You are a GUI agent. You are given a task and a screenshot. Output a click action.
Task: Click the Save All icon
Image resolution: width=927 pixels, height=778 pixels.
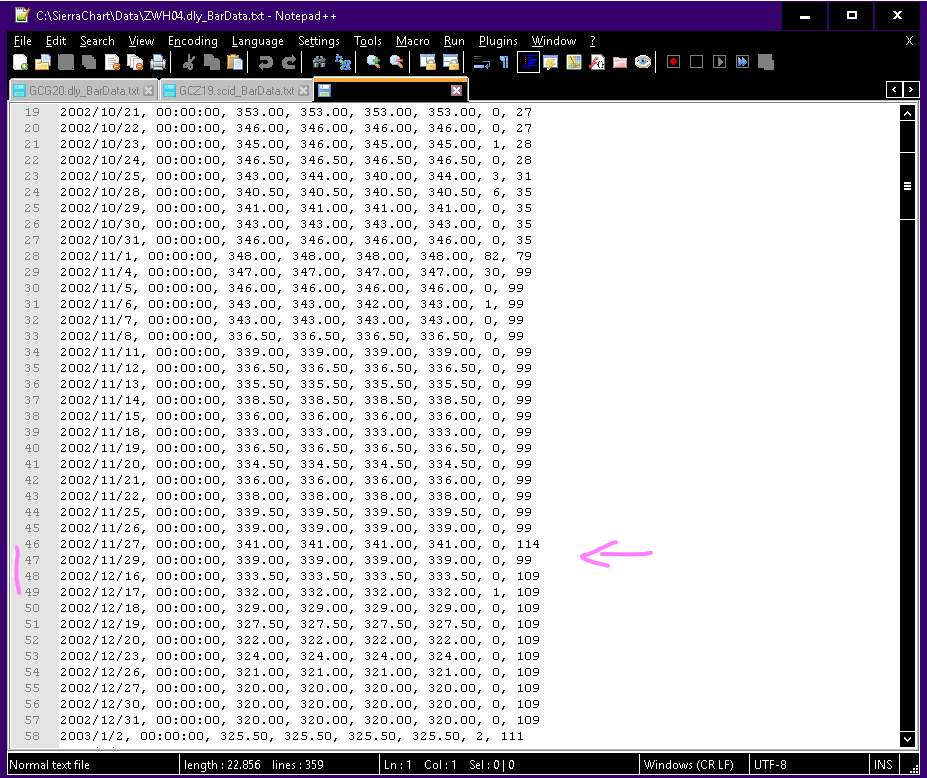click(x=89, y=62)
